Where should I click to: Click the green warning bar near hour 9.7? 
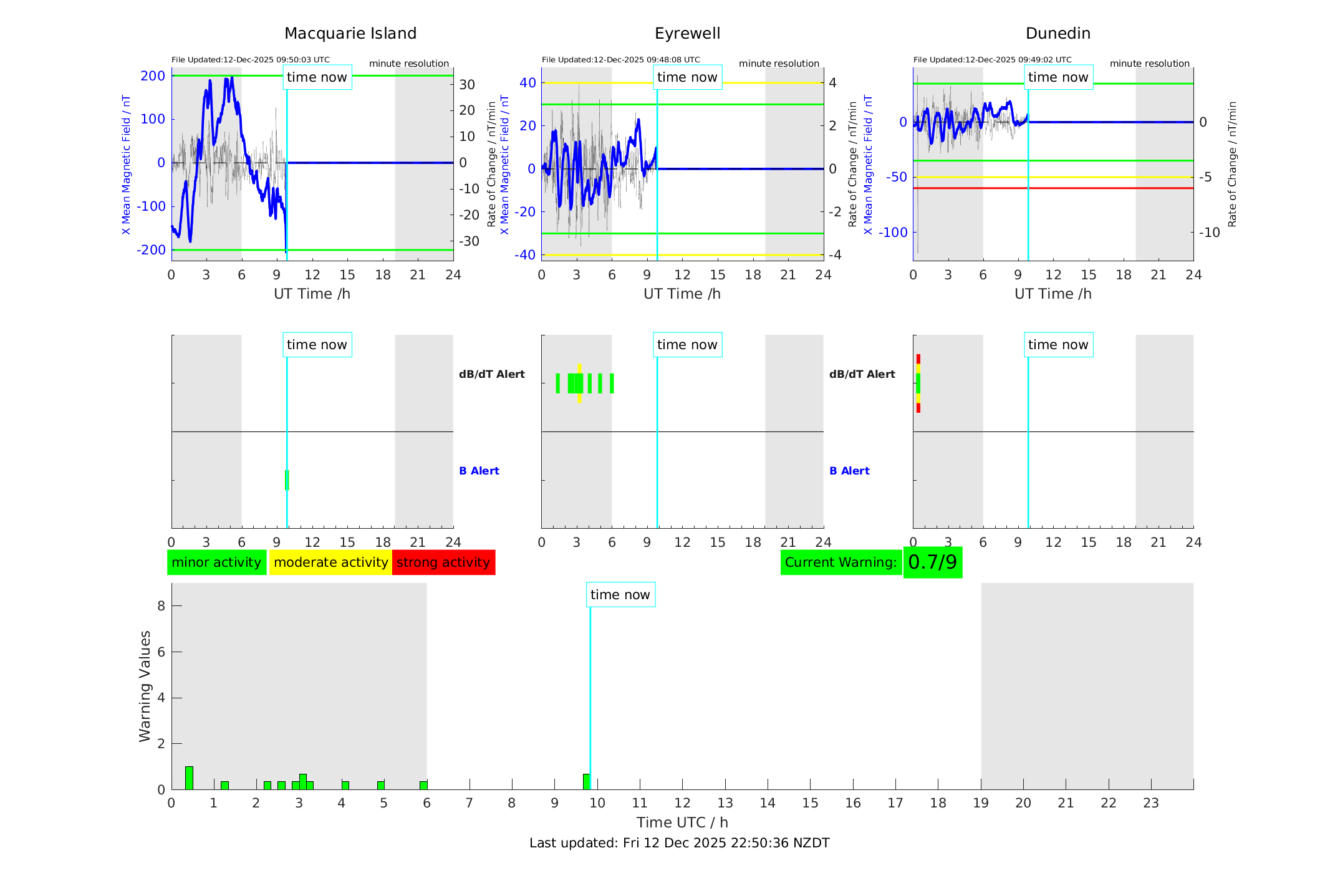click(586, 782)
